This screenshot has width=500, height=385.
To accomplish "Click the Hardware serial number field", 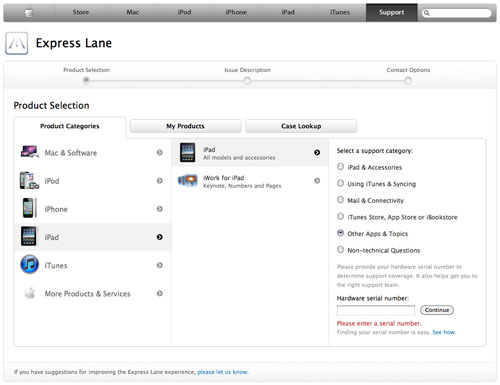I will click(x=376, y=310).
